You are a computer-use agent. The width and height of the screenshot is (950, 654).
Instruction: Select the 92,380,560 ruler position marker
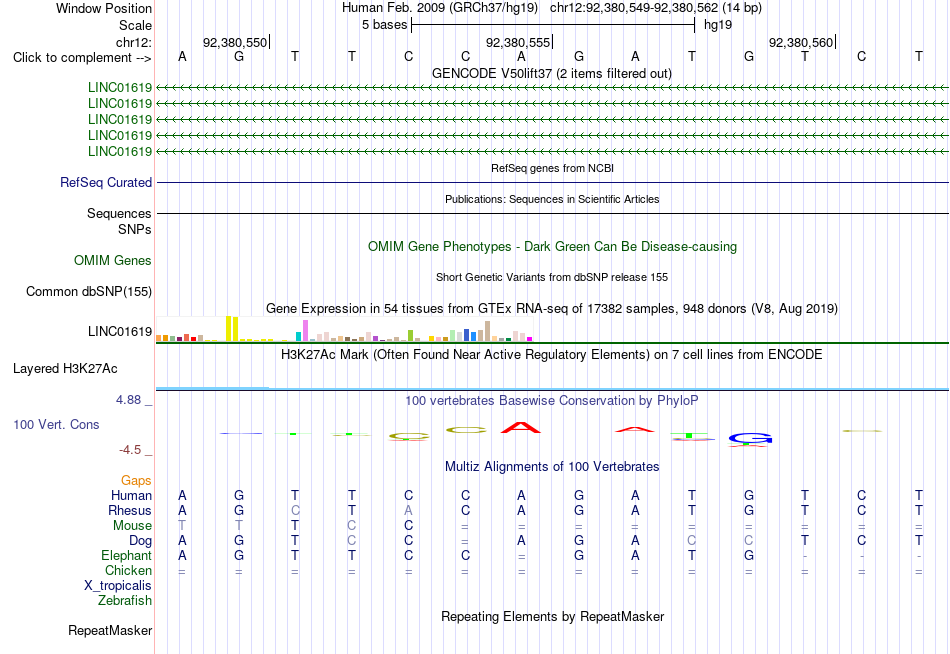pos(801,42)
